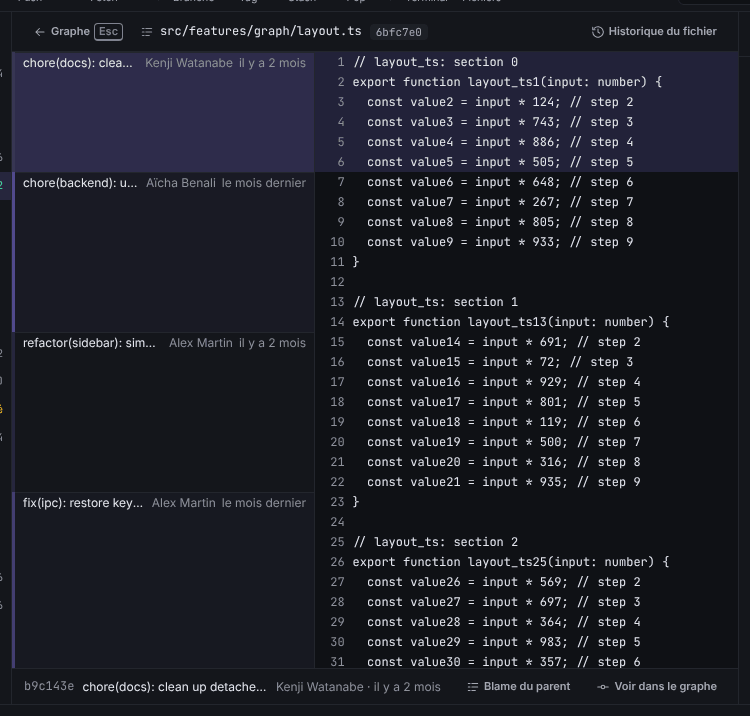750x716 pixels.
Task: Click the file path src/features/graph/layout.ts
Action: coord(261,31)
